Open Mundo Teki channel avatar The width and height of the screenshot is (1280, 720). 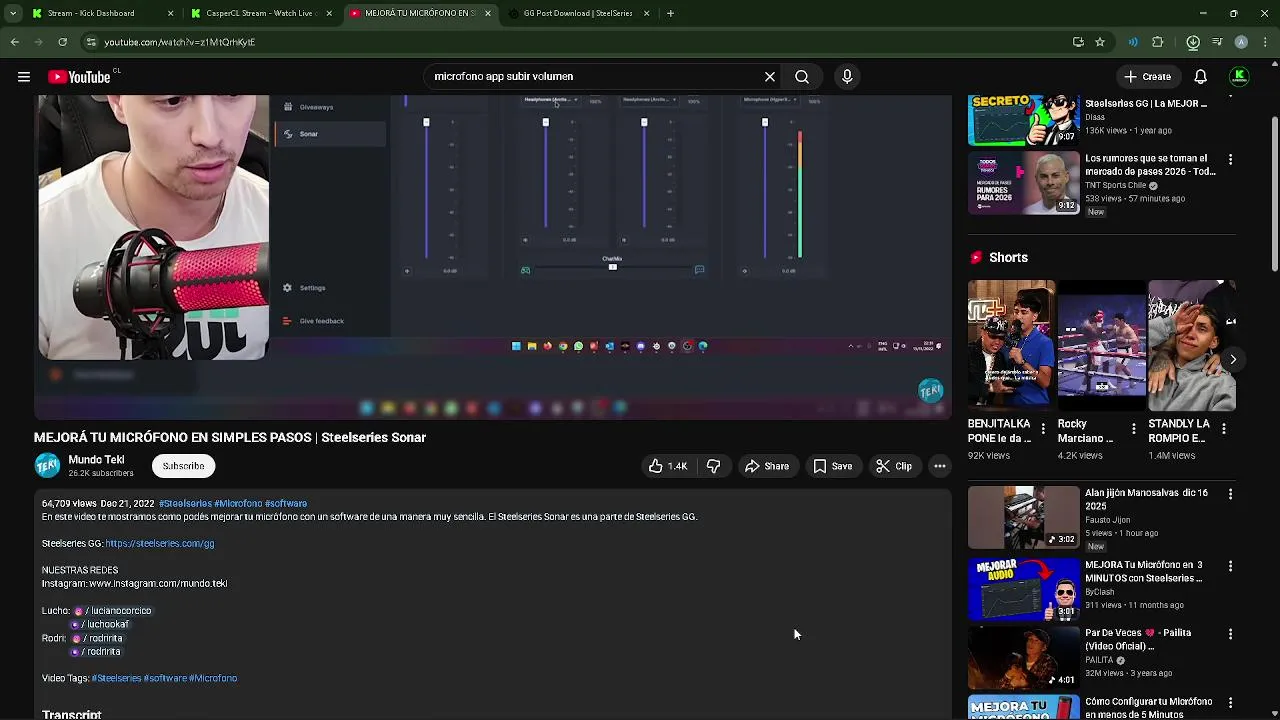[47, 466]
